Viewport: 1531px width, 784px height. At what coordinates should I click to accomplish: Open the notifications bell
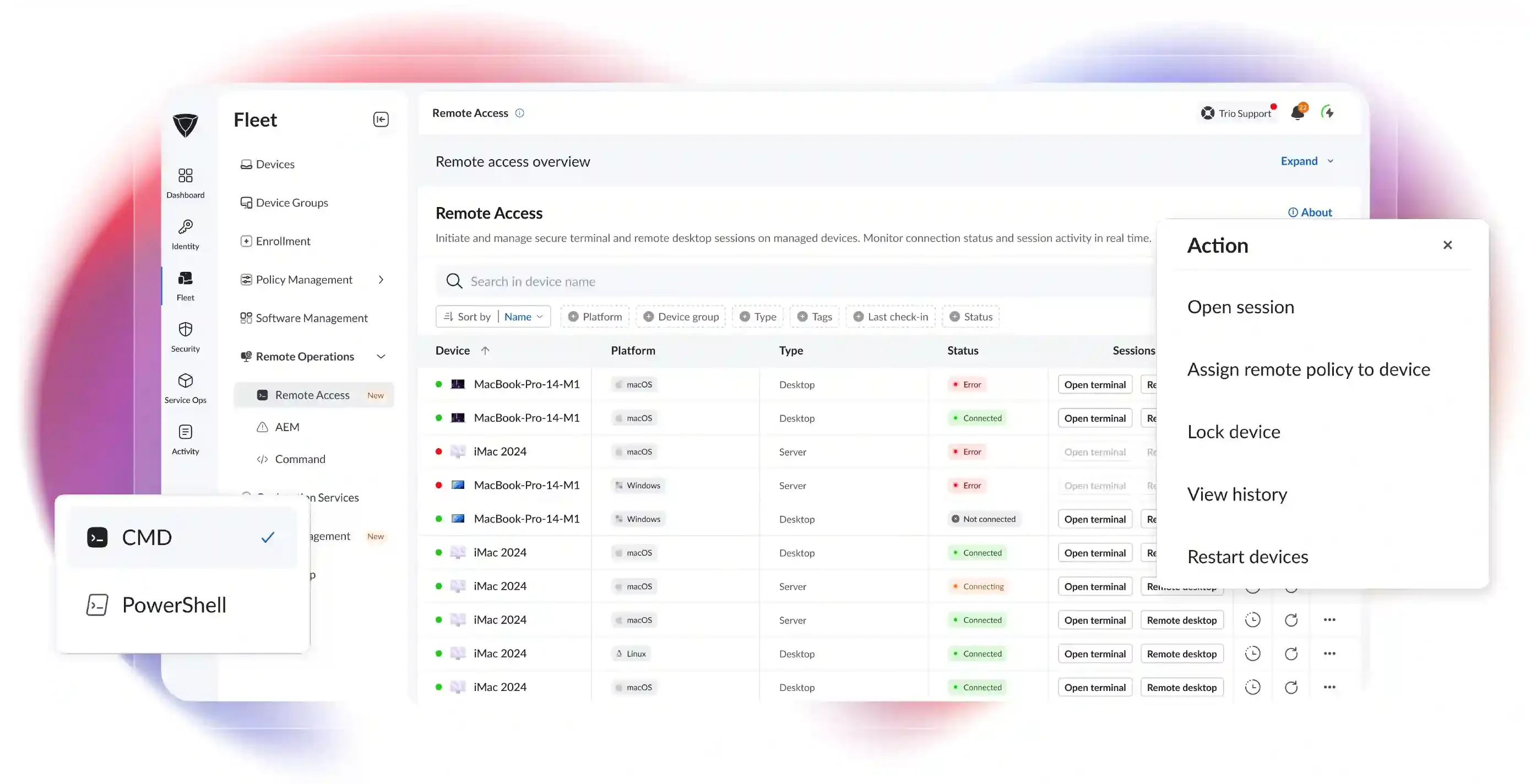pos(1297,112)
